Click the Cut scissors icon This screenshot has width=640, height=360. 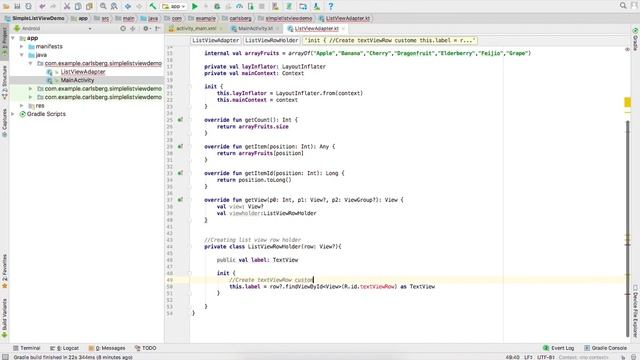pyautogui.click(x=67, y=6)
